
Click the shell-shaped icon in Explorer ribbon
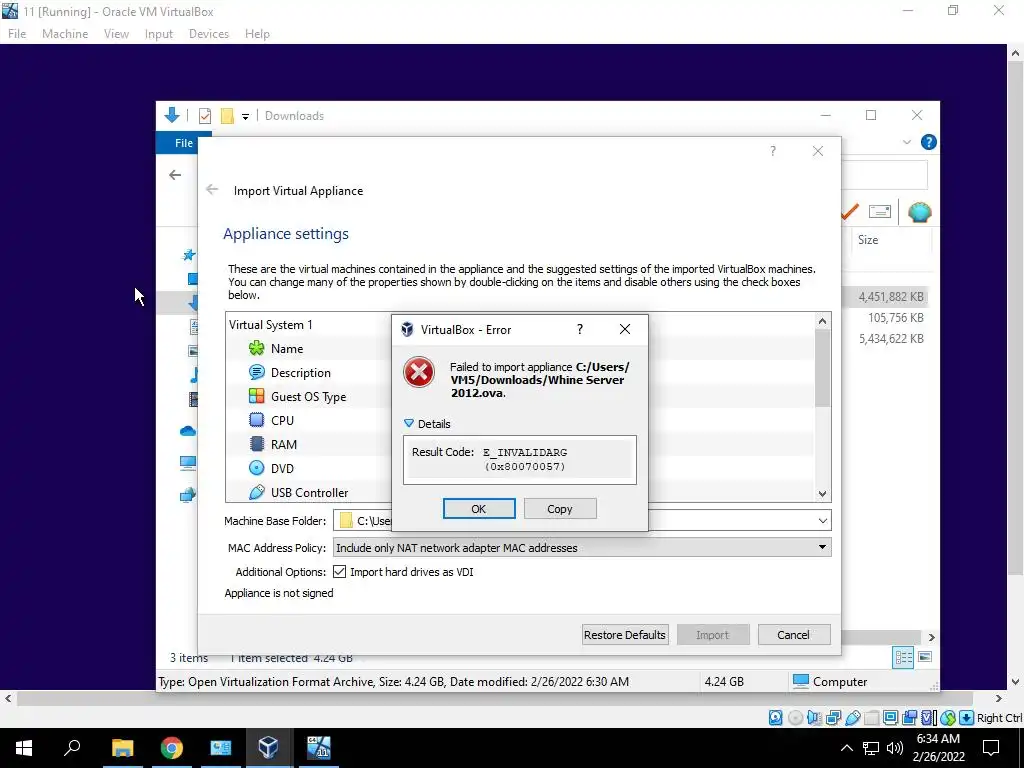(x=920, y=212)
